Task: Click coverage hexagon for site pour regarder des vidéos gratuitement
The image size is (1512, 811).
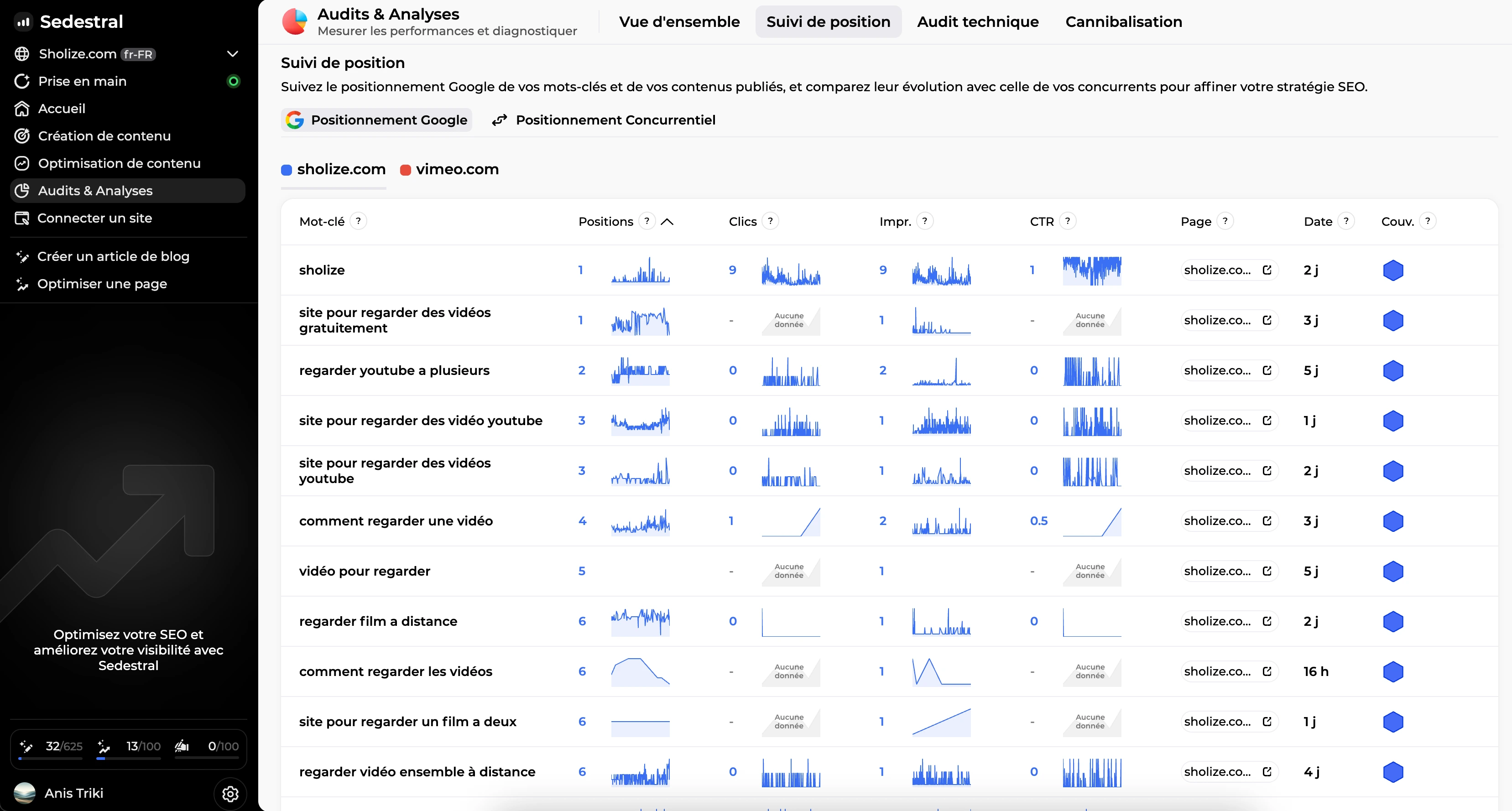Action: [1393, 320]
